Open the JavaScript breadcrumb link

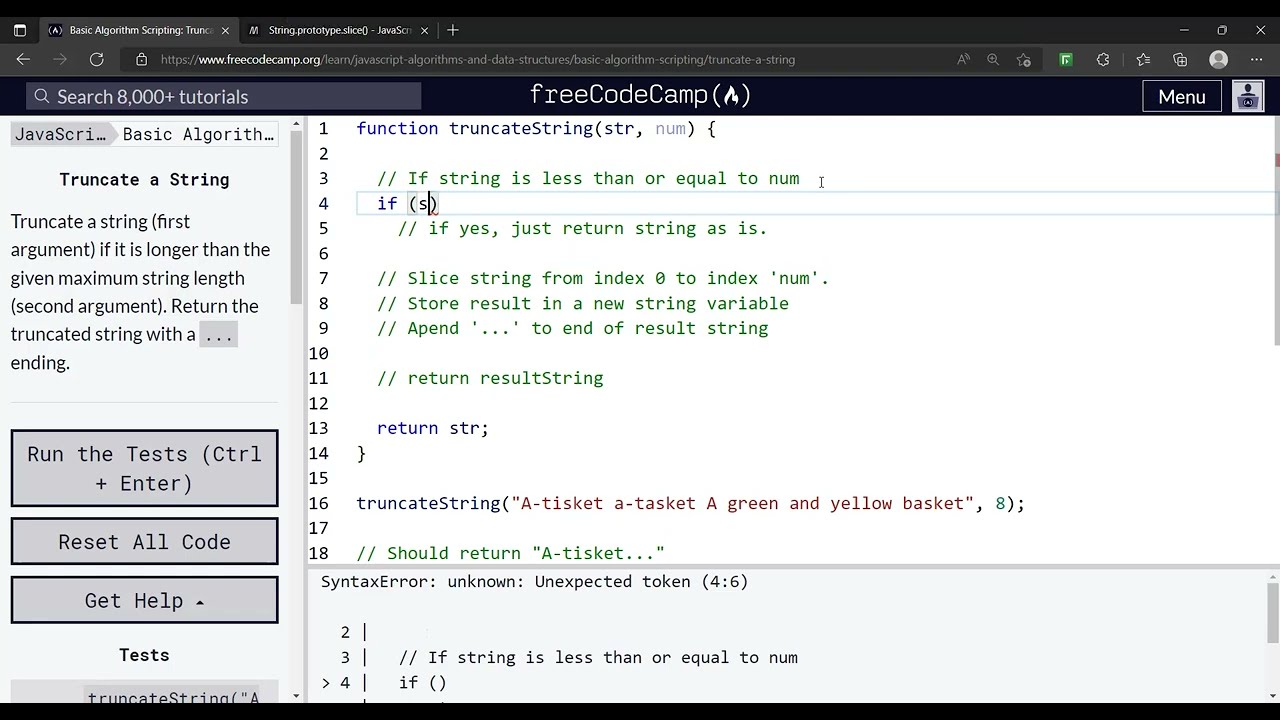60,134
